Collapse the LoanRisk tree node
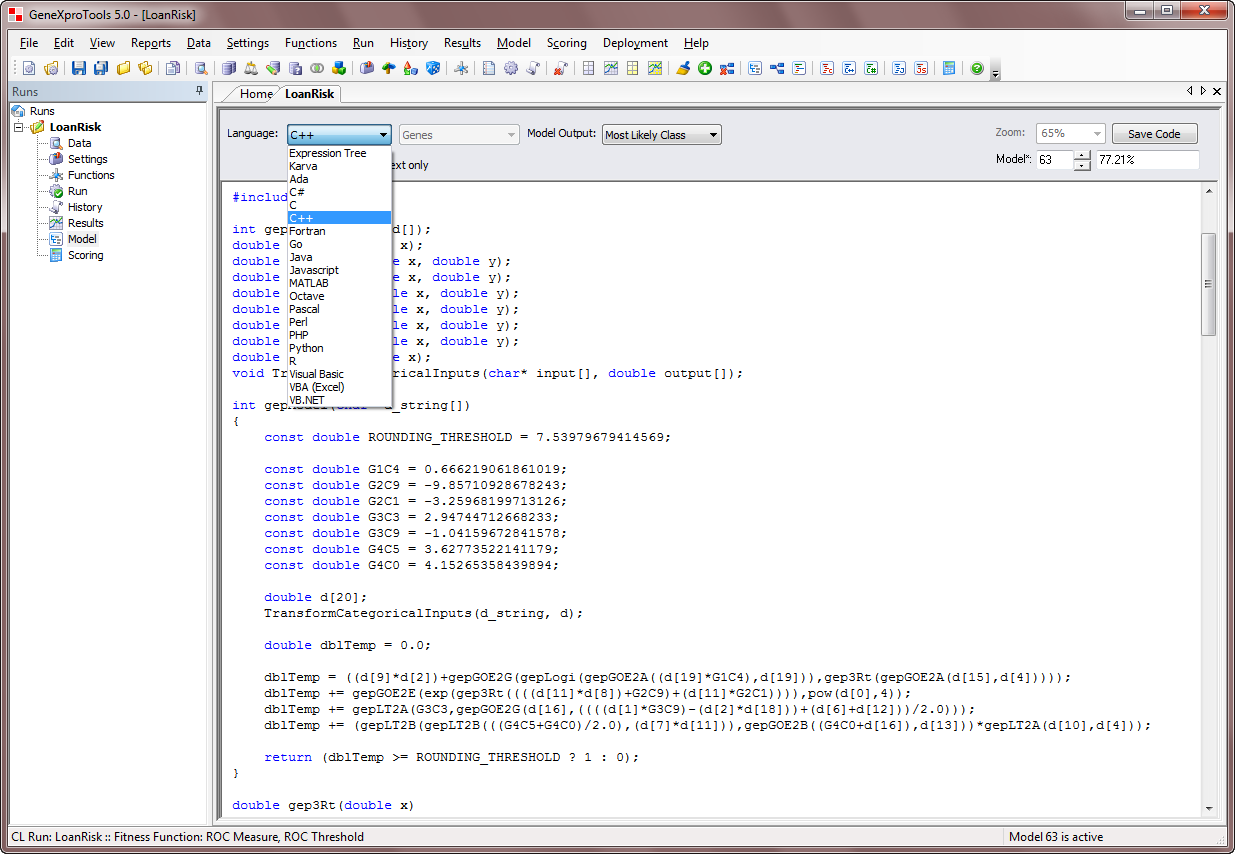This screenshot has width=1235, height=854. [x=18, y=127]
